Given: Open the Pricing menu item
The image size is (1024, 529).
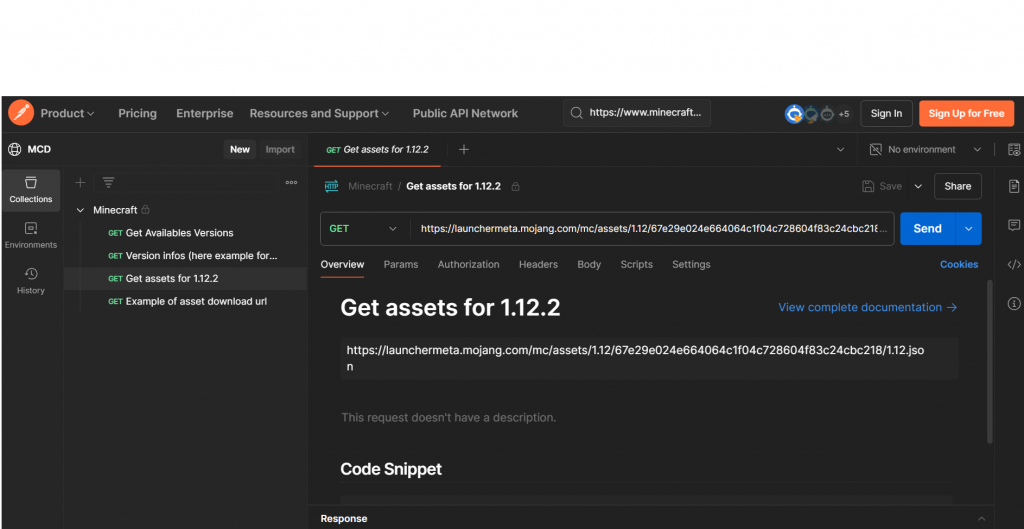Looking at the screenshot, I should tap(137, 114).
